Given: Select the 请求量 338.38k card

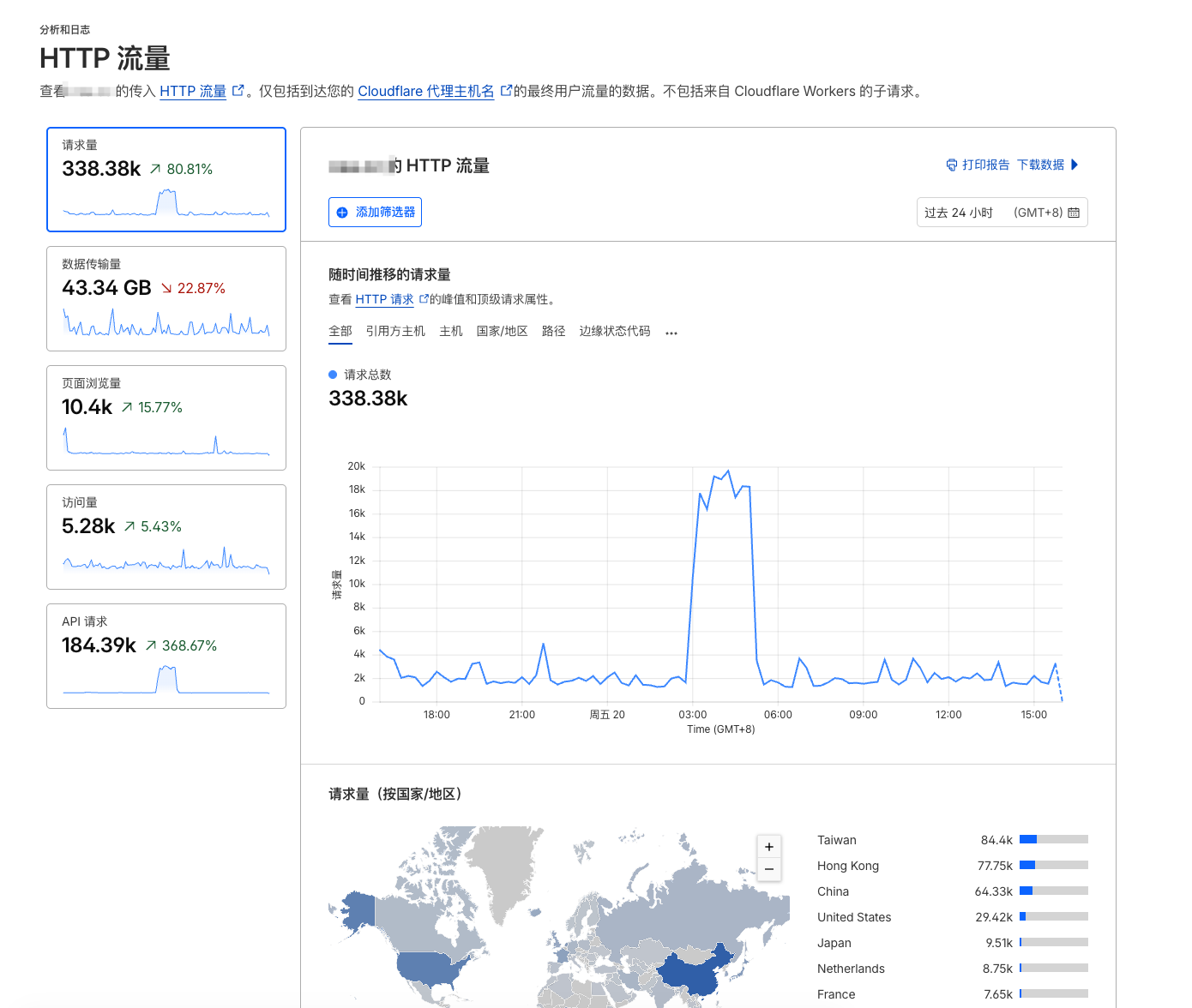Looking at the screenshot, I should pyautogui.click(x=166, y=179).
